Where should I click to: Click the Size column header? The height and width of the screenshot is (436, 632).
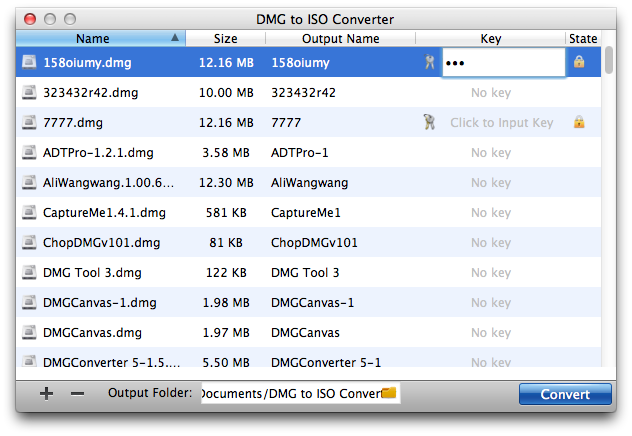point(226,39)
